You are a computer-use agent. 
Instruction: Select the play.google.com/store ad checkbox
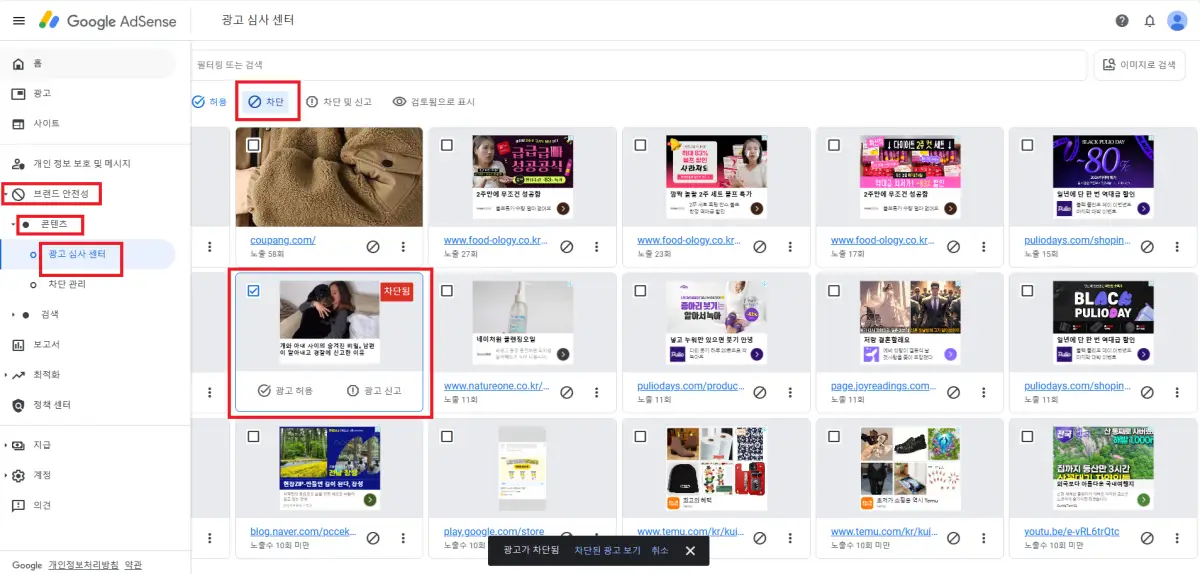(x=446, y=437)
